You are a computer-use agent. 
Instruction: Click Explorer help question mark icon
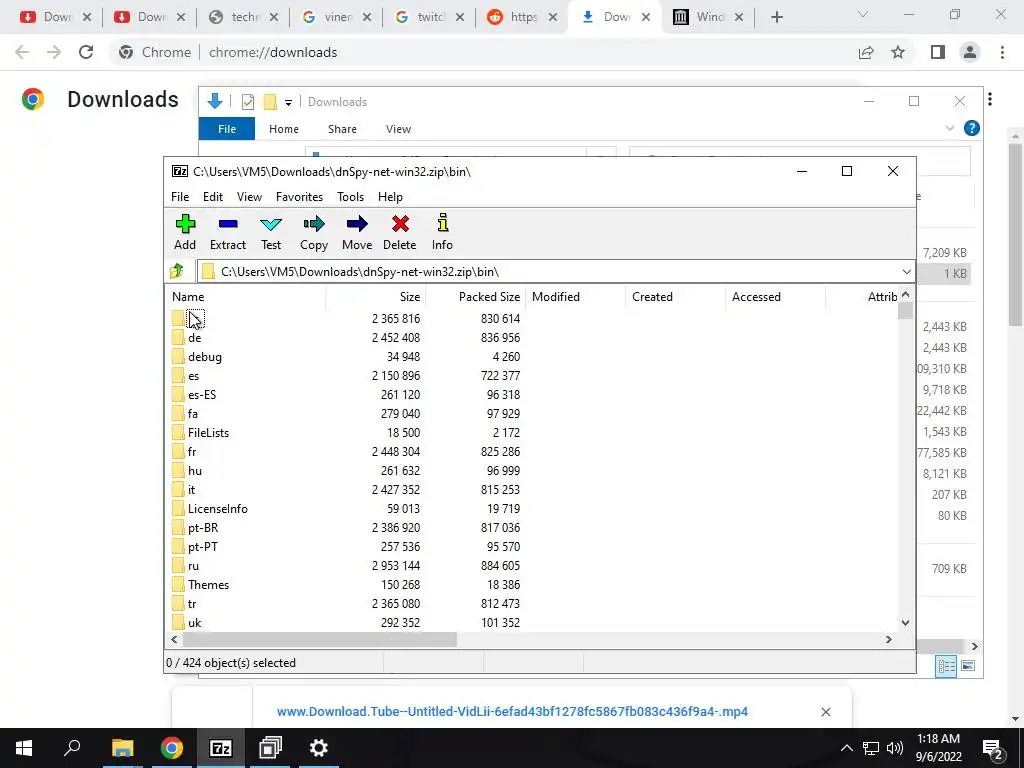[972, 128]
